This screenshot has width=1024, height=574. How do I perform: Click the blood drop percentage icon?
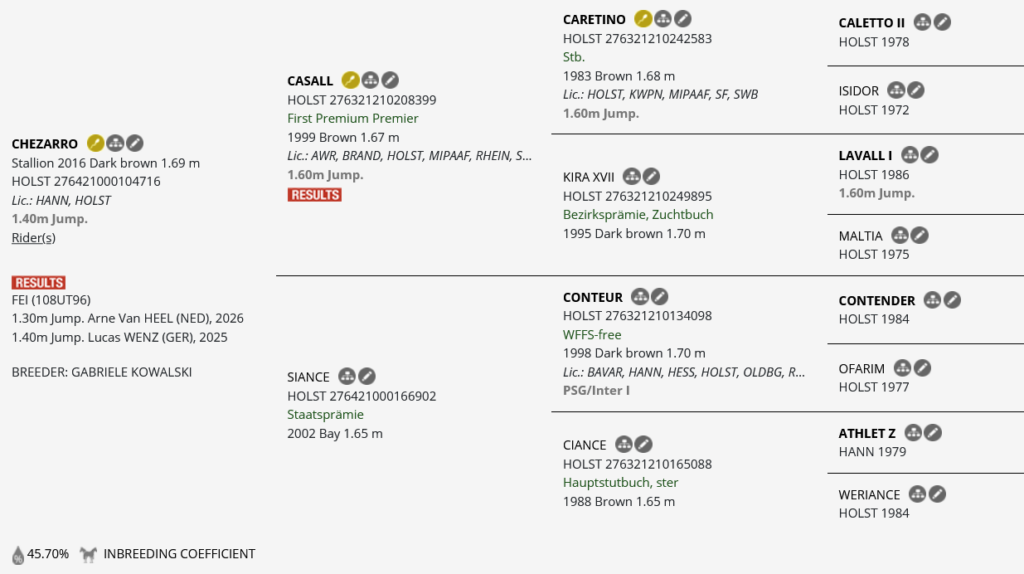click(18, 554)
